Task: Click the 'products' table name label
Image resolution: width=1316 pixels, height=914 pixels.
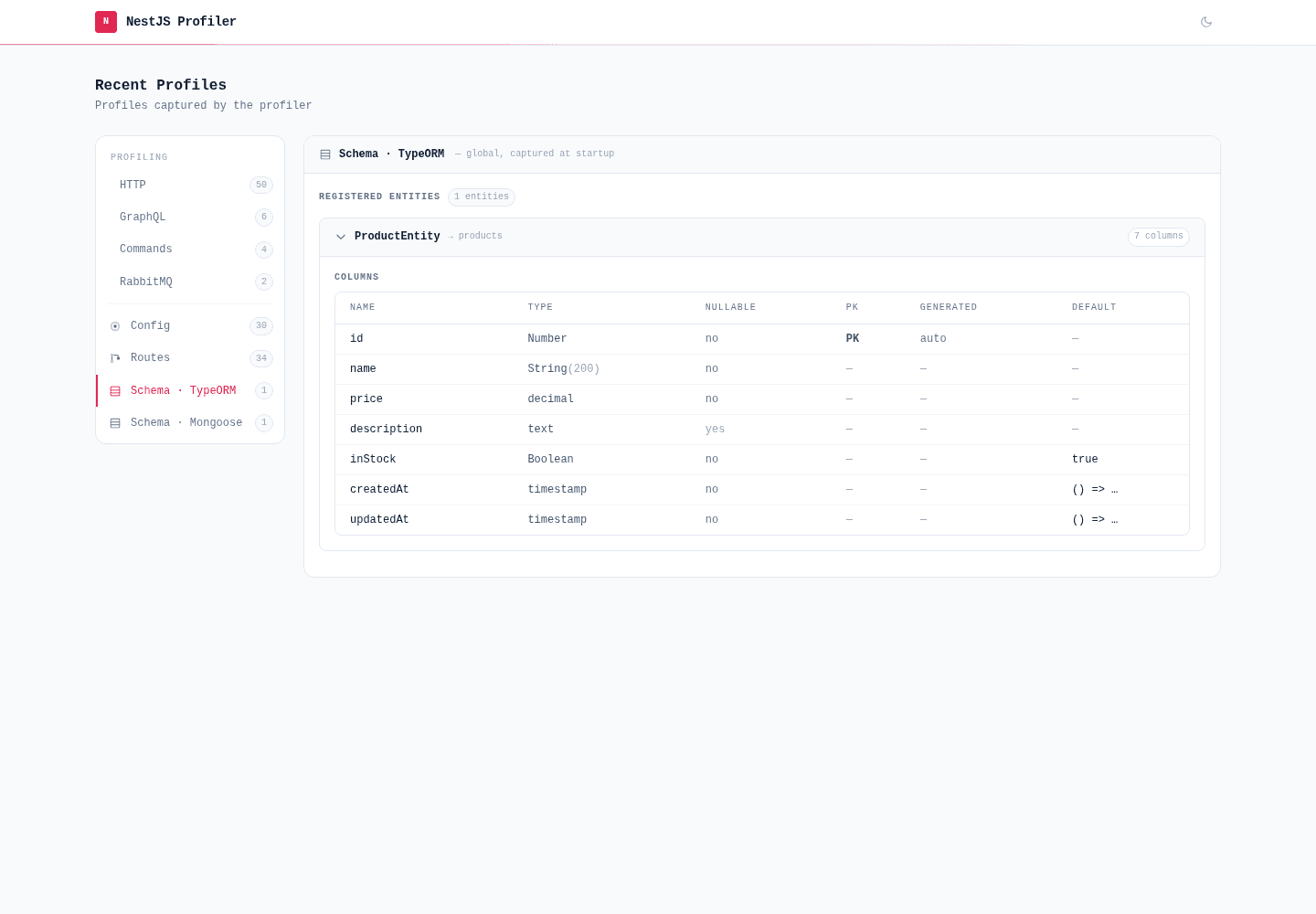Action: pos(481,237)
